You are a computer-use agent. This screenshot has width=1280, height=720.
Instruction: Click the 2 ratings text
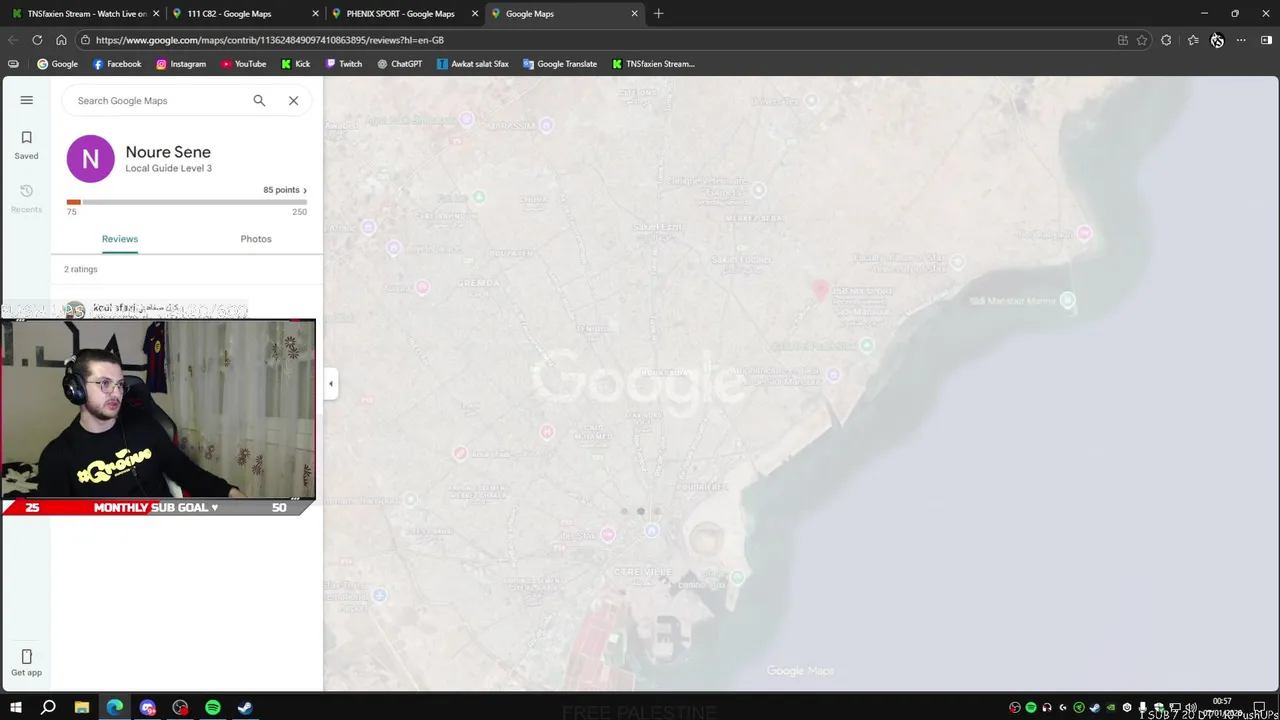click(x=81, y=269)
